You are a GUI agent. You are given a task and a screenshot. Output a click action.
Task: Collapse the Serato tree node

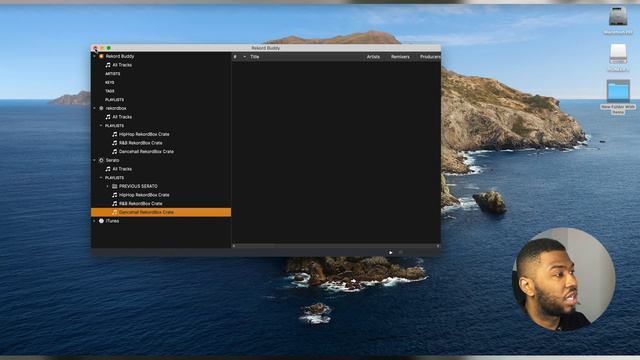(x=94, y=160)
